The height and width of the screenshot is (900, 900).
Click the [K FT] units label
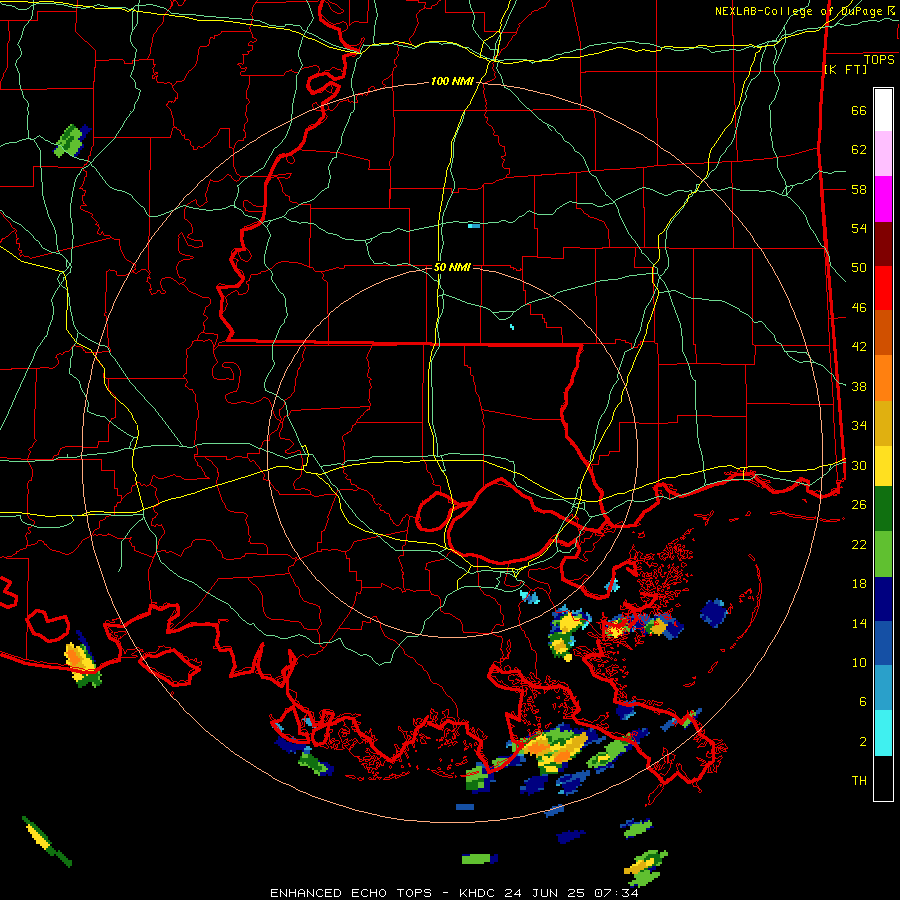[845, 70]
